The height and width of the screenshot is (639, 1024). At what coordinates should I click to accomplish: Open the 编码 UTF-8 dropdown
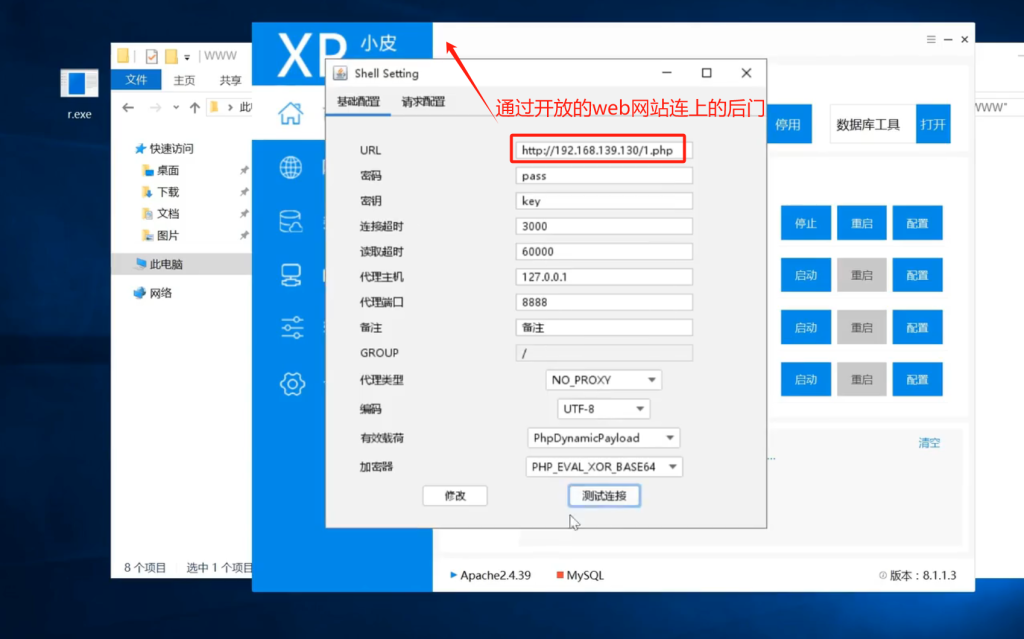(603, 409)
